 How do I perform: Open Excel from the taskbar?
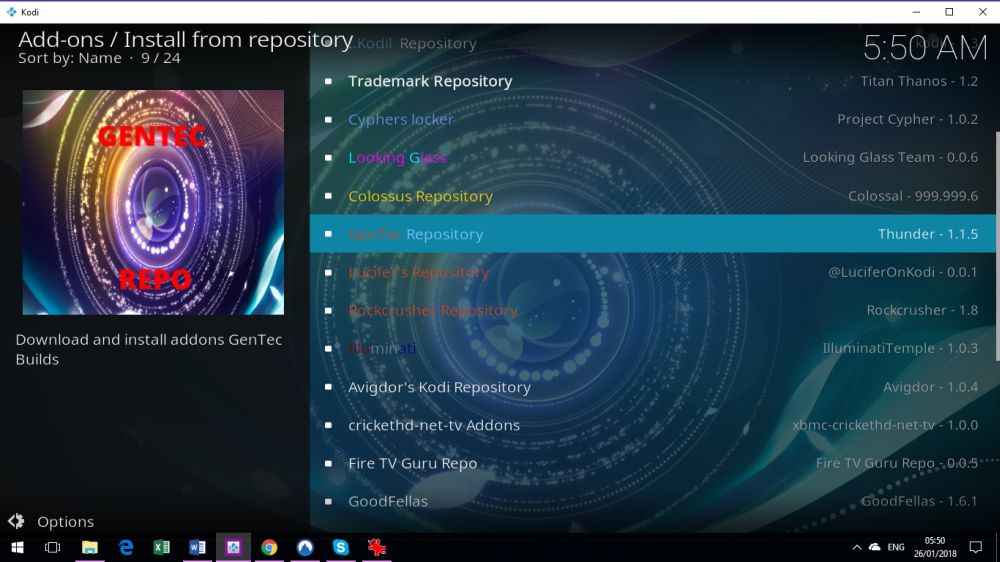tap(161, 547)
